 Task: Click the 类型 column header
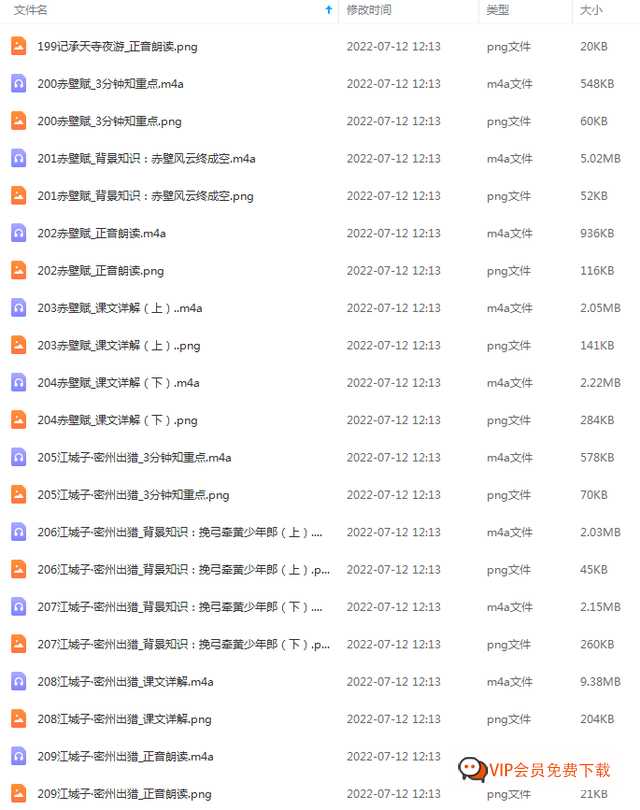[x=498, y=10]
